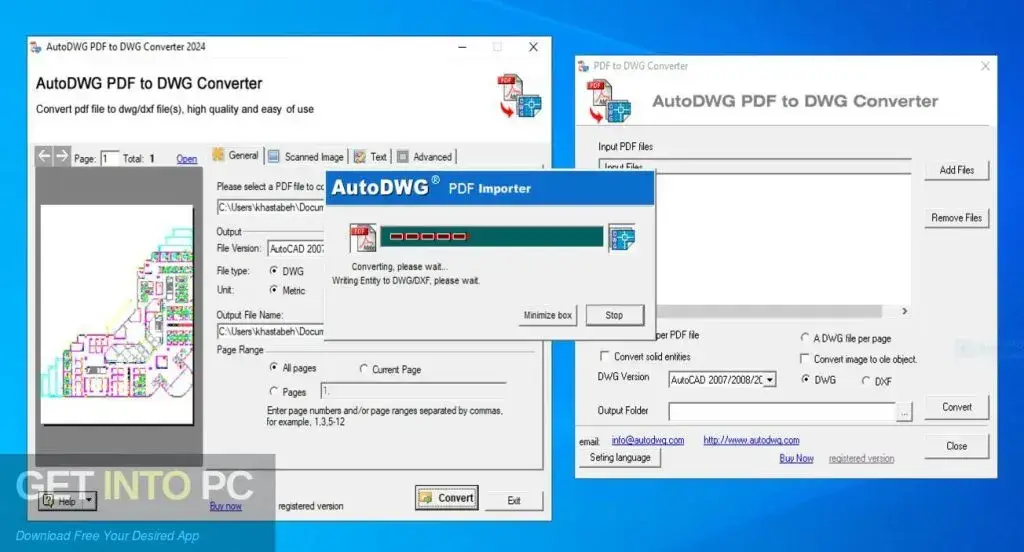1024x552 pixels.
Task: Click the Buy Now link in right window
Action: (x=796, y=459)
